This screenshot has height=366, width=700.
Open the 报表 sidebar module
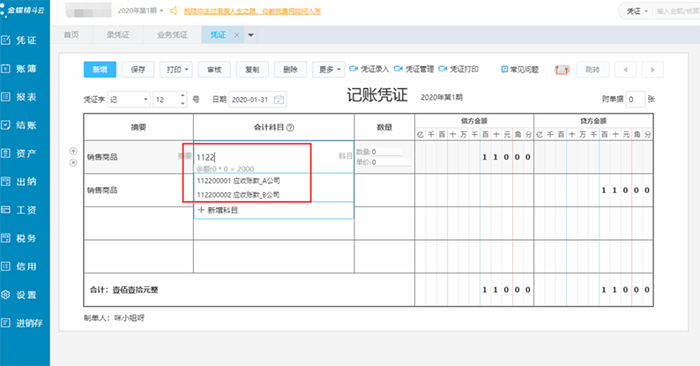(20, 97)
